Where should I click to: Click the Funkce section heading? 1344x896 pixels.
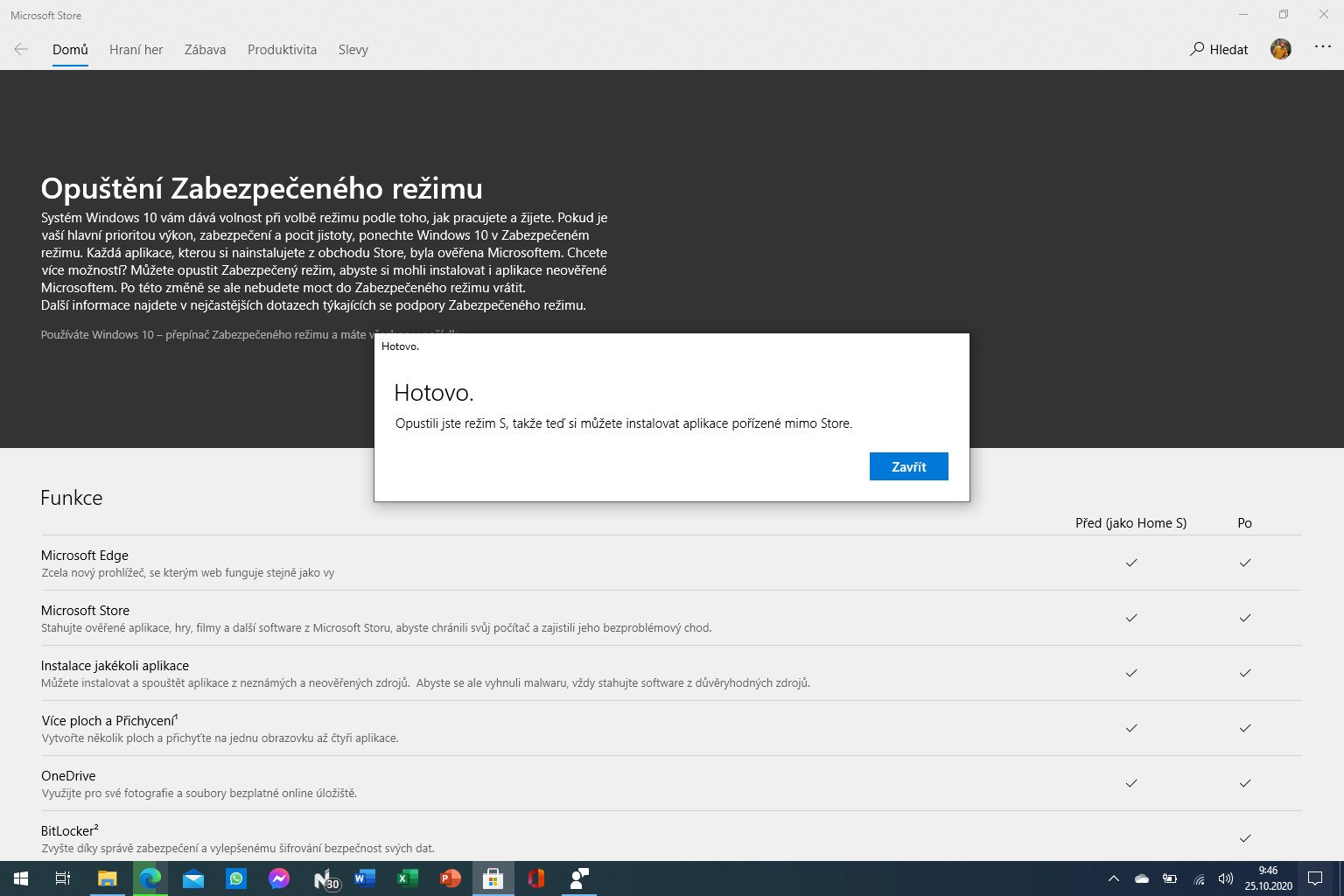[72, 498]
